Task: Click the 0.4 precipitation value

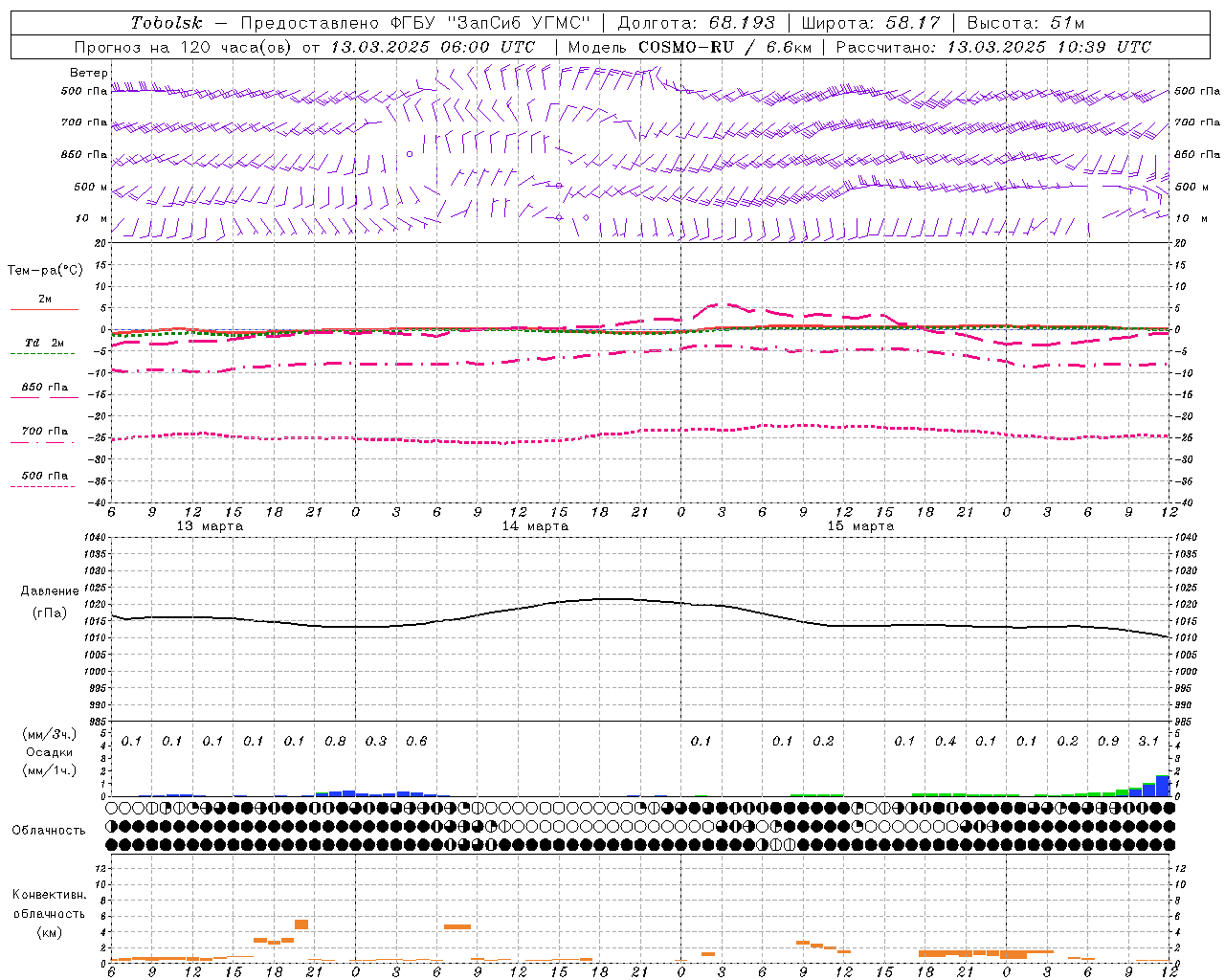Action: tap(946, 741)
